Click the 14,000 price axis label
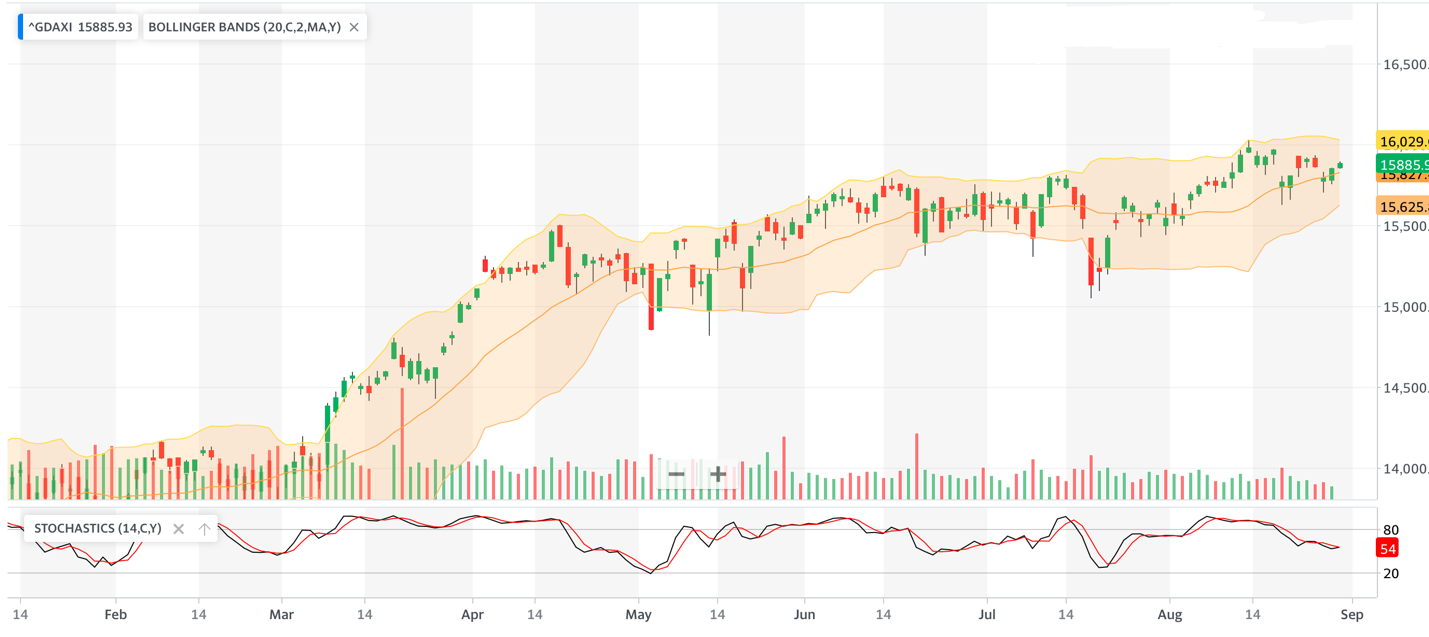 (1405, 469)
